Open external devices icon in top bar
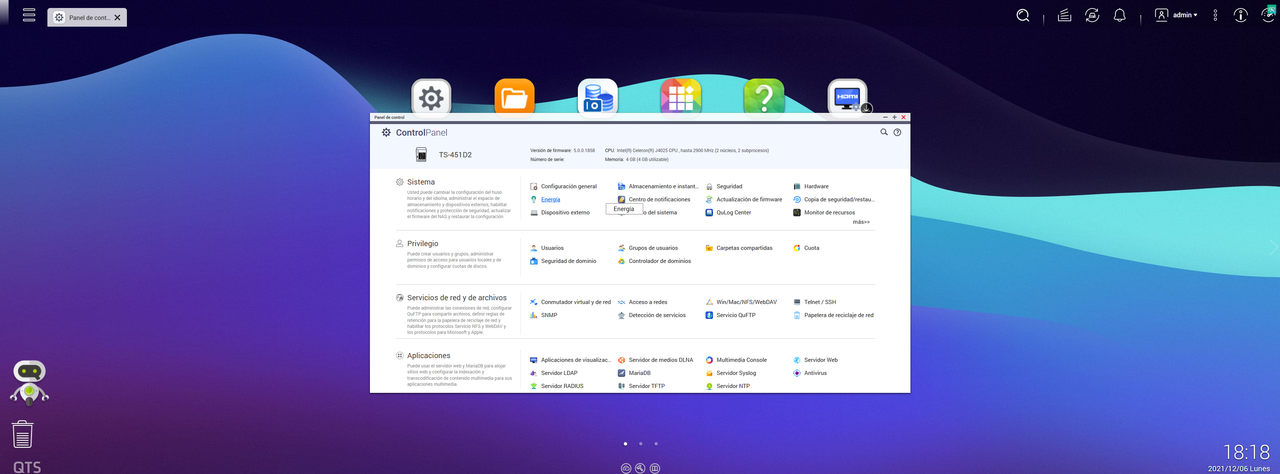The image size is (1280, 474). [1093, 15]
